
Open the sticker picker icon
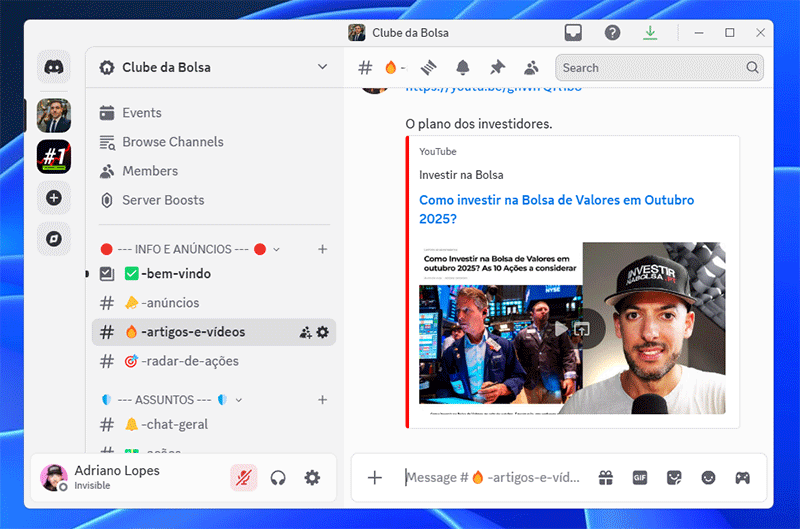click(674, 477)
